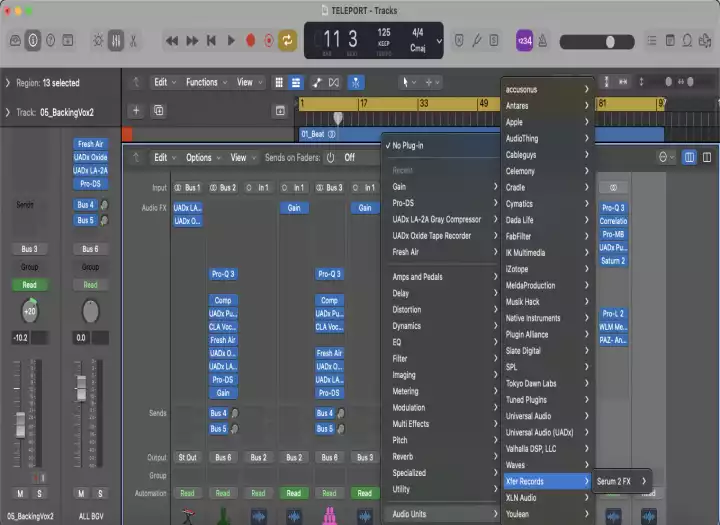This screenshot has width=720, height=525.
Task: Open Quick Help question mark icon
Action: coord(51,41)
